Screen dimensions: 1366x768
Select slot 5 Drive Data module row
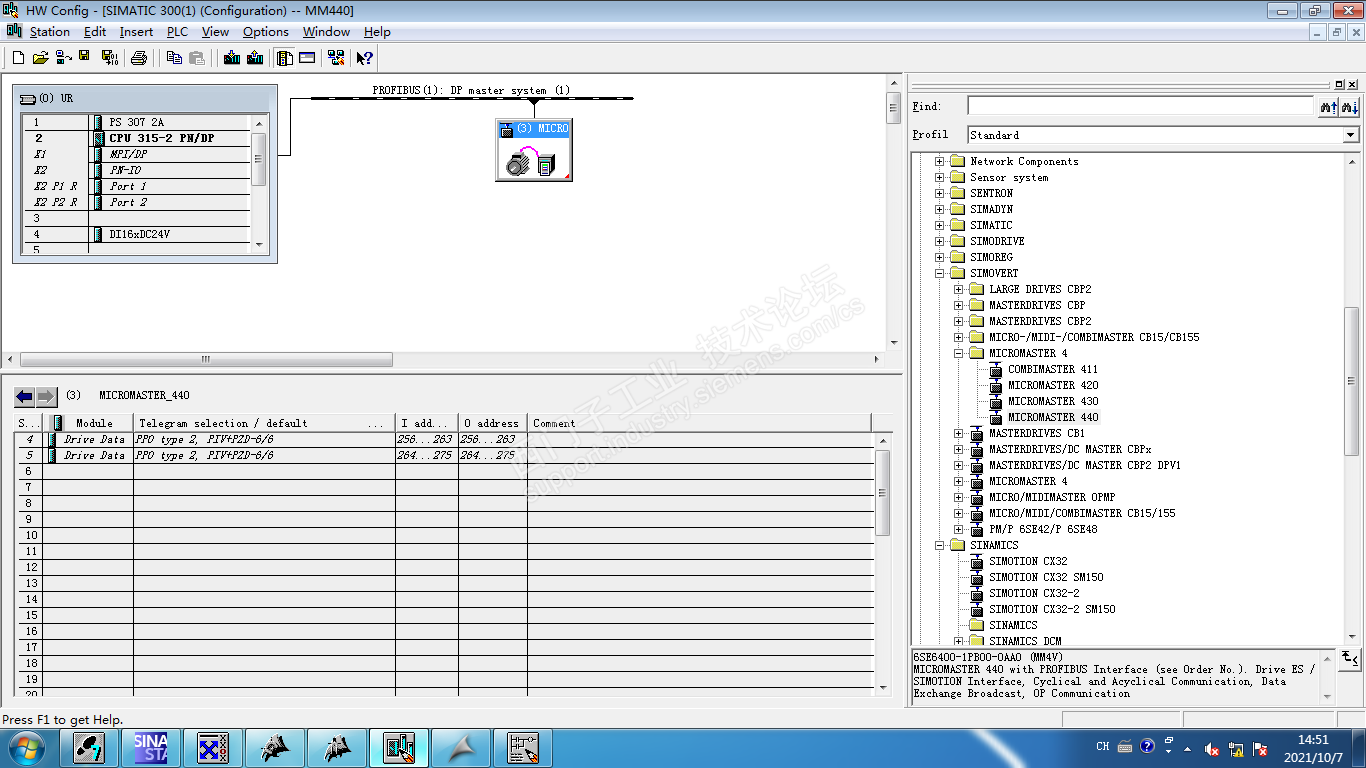444,455
